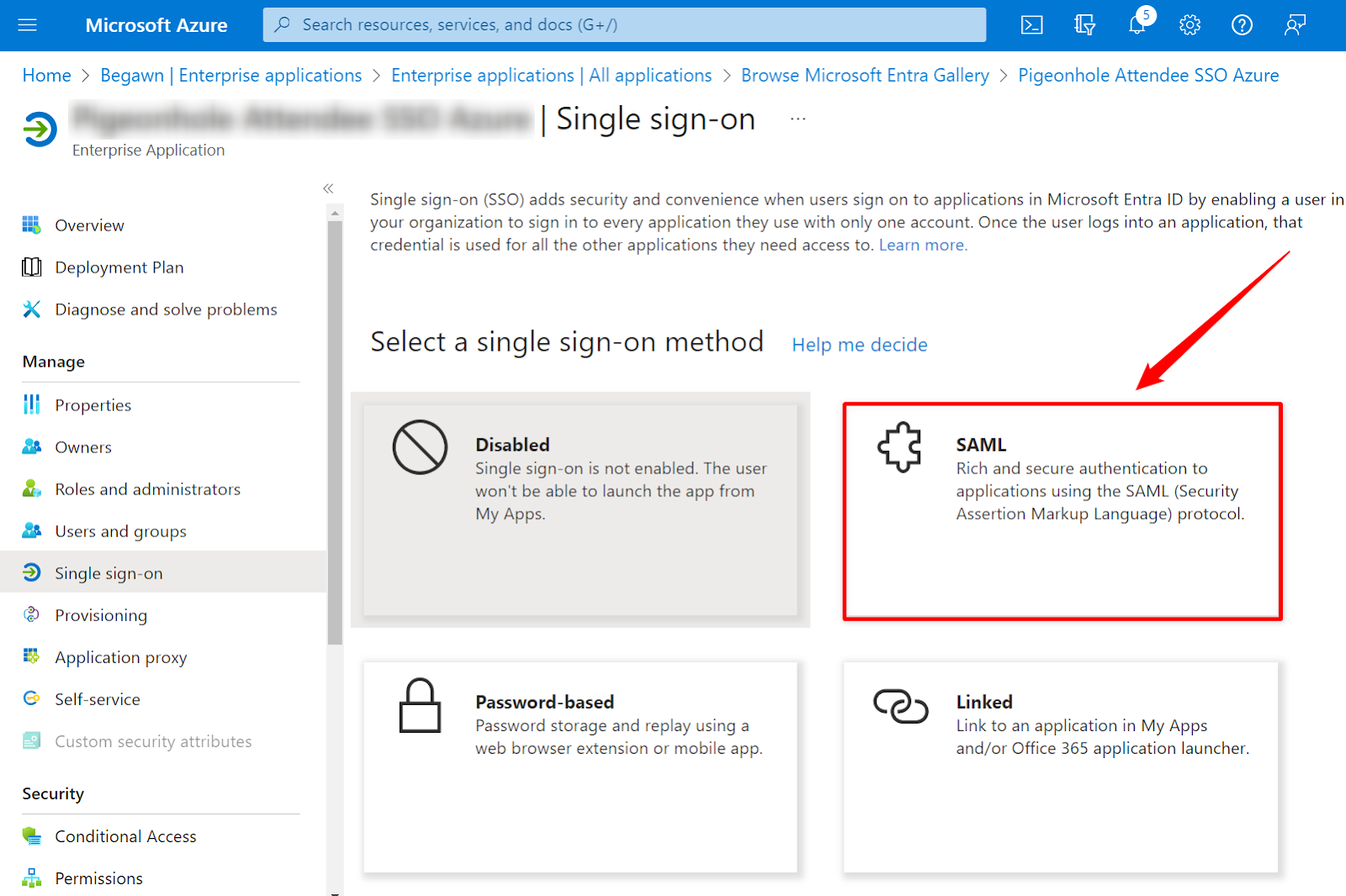Image resolution: width=1346 pixels, height=896 pixels.
Task: Choose the Disabled sign-on method card
Action: pos(580,510)
